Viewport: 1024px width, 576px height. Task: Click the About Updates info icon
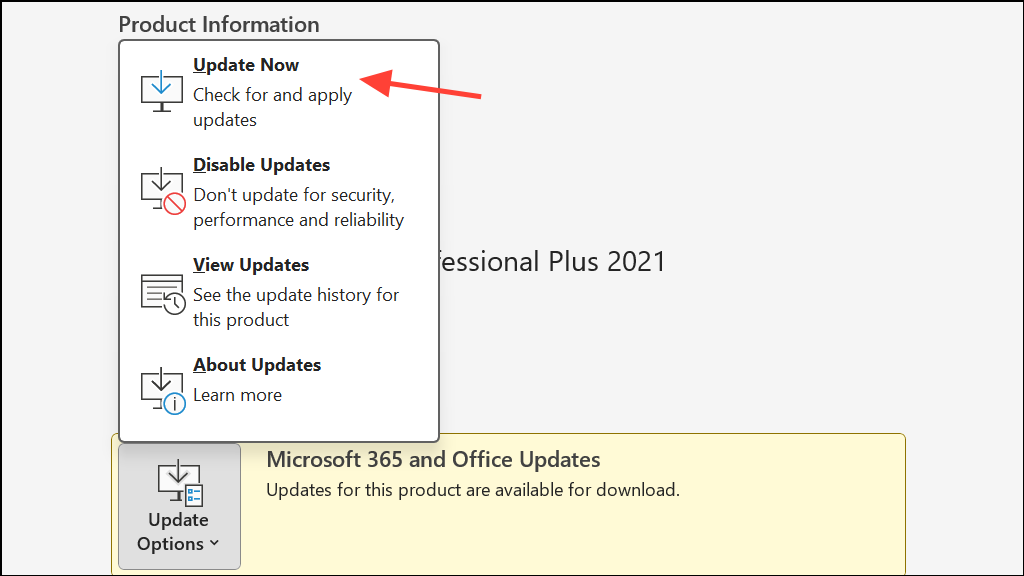(x=163, y=391)
